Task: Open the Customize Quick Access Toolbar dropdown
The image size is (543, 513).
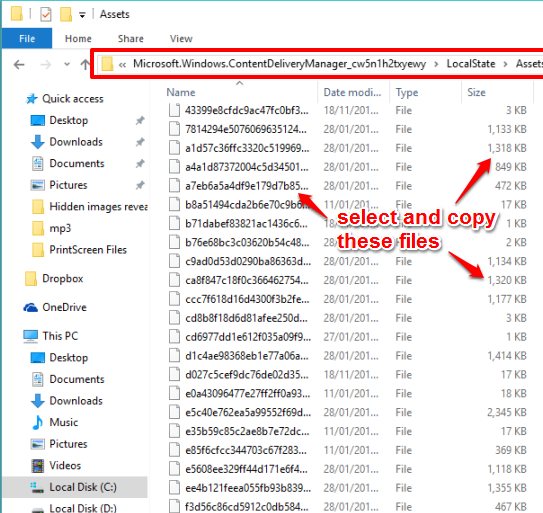Action: [82, 15]
